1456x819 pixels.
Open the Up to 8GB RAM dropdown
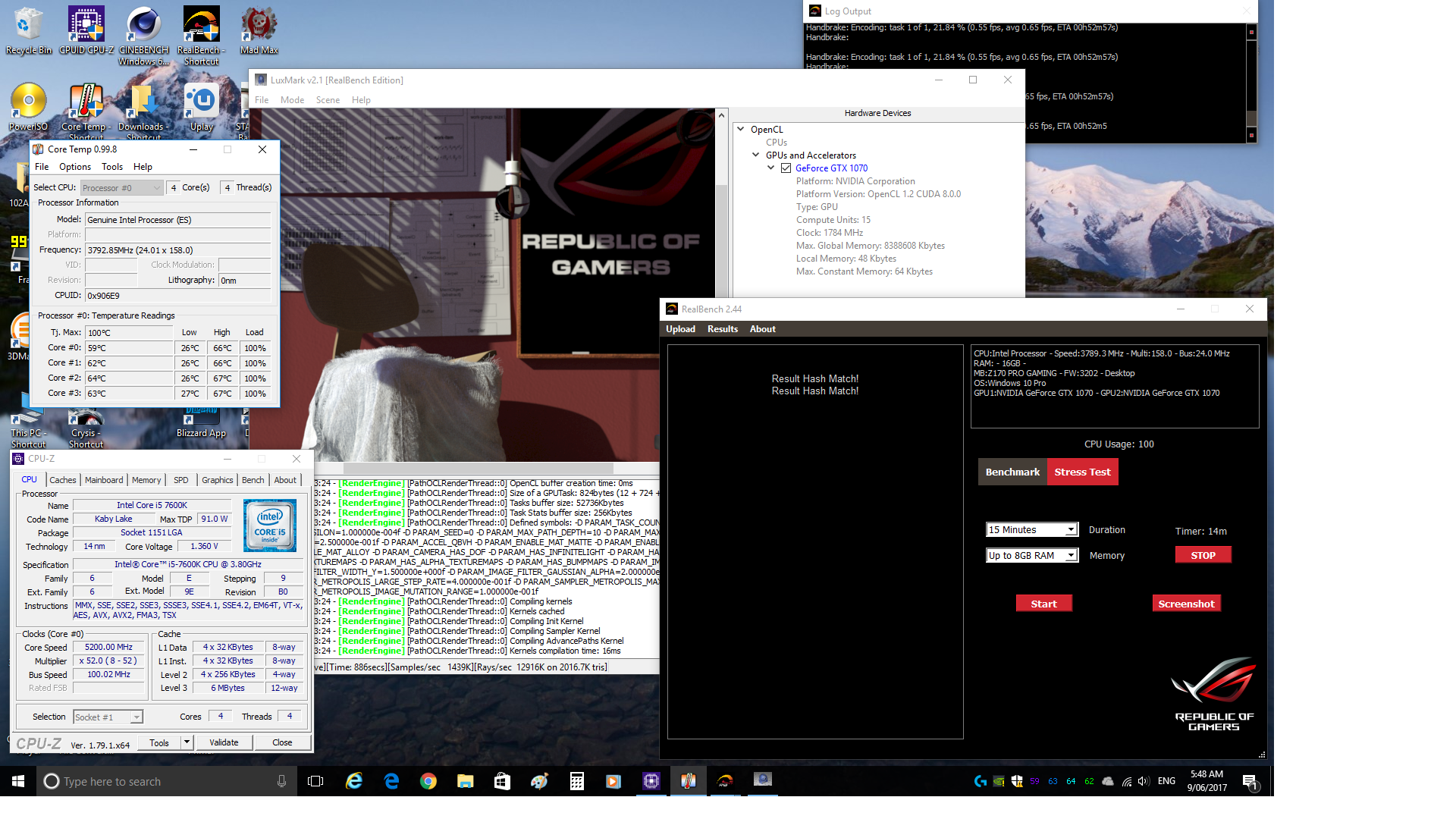click(1031, 556)
